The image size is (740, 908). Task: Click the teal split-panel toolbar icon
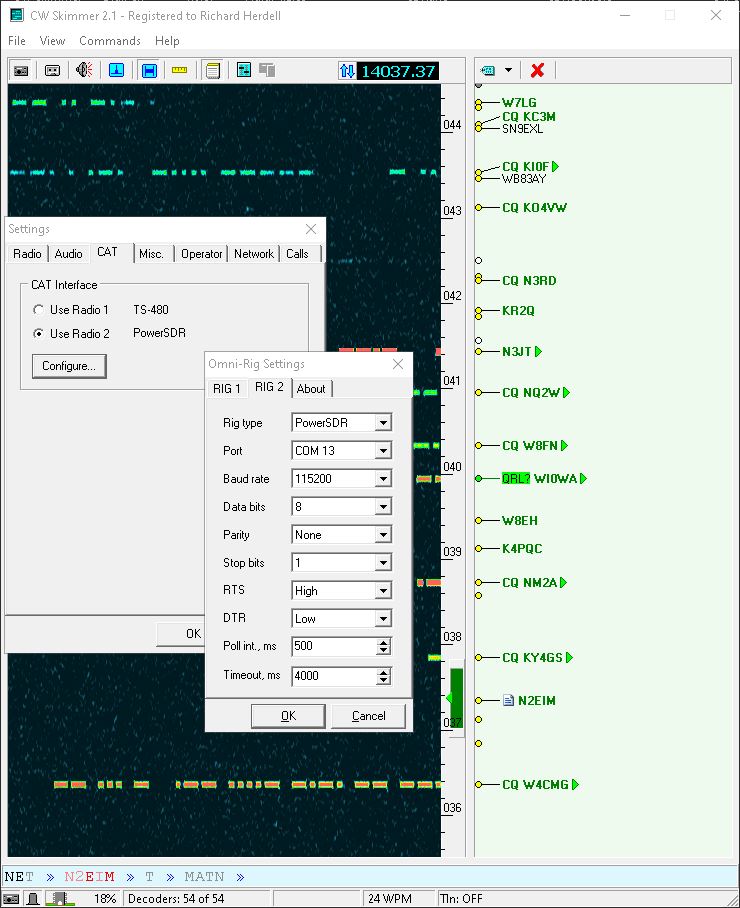[x=244, y=71]
